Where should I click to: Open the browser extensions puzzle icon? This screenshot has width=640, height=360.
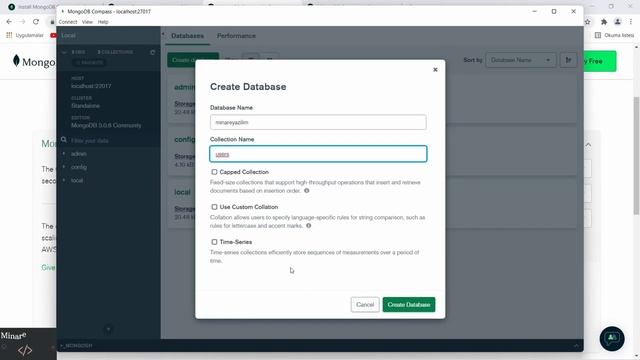[604, 22]
